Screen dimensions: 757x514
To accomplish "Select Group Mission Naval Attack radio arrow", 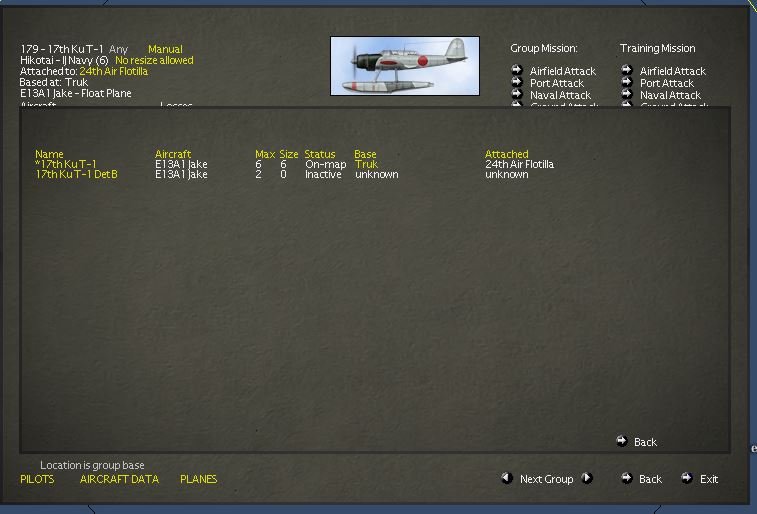I will pyautogui.click(x=517, y=94).
